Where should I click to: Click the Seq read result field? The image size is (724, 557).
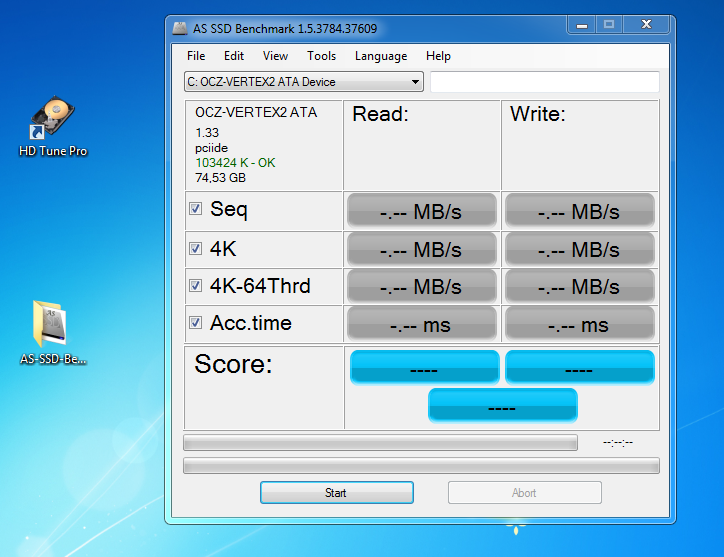coord(422,211)
